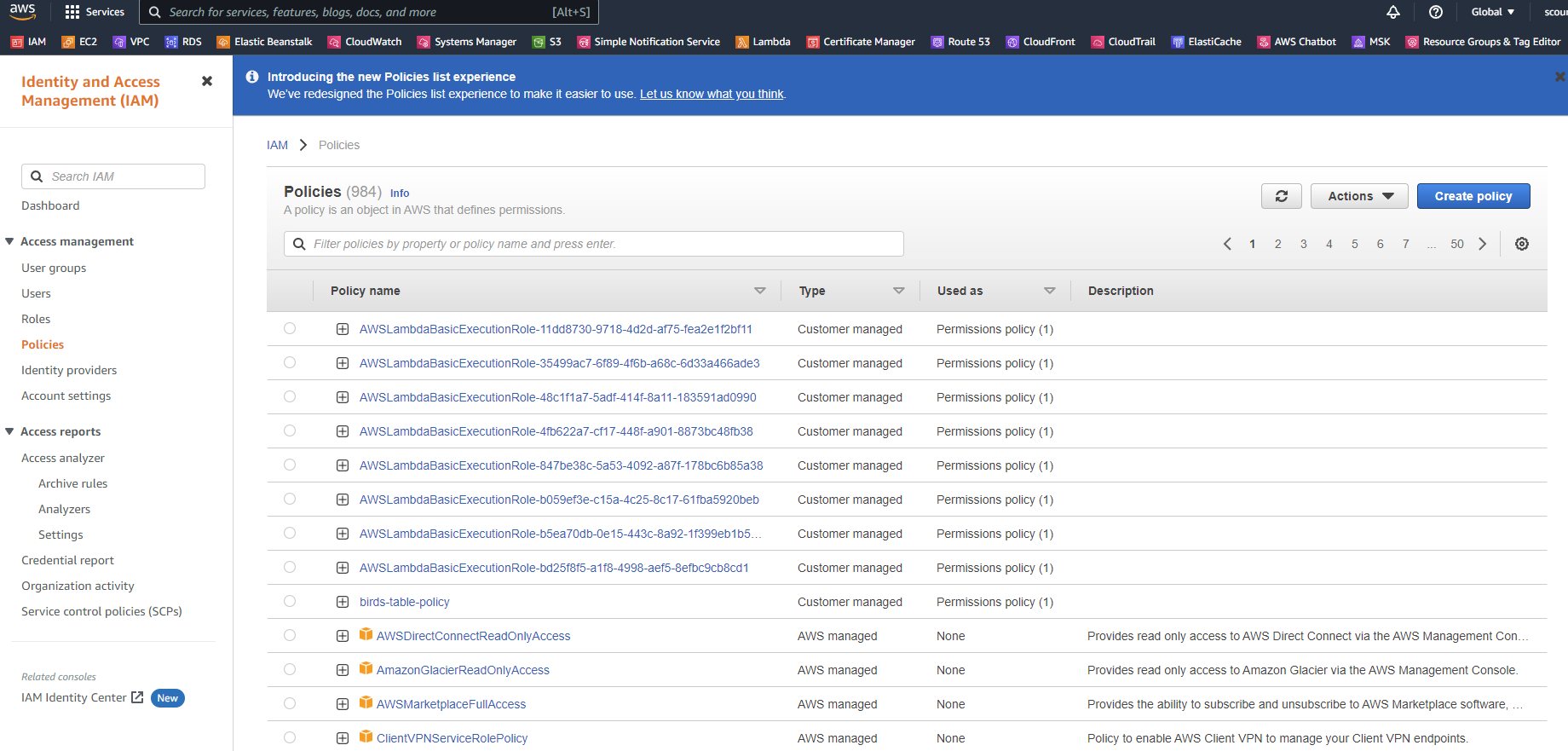The image size is (1568, 751).
Task: Open the AWS home logo
Action: click(x=23, y=11)
